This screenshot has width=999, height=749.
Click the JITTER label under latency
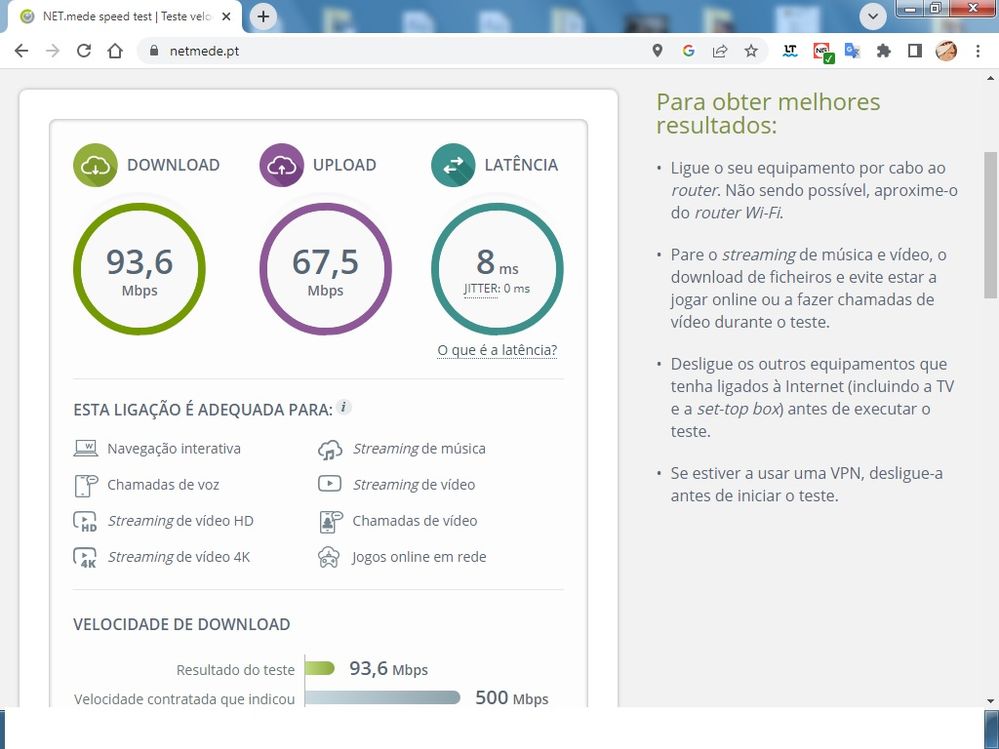(x=480, y=289)
